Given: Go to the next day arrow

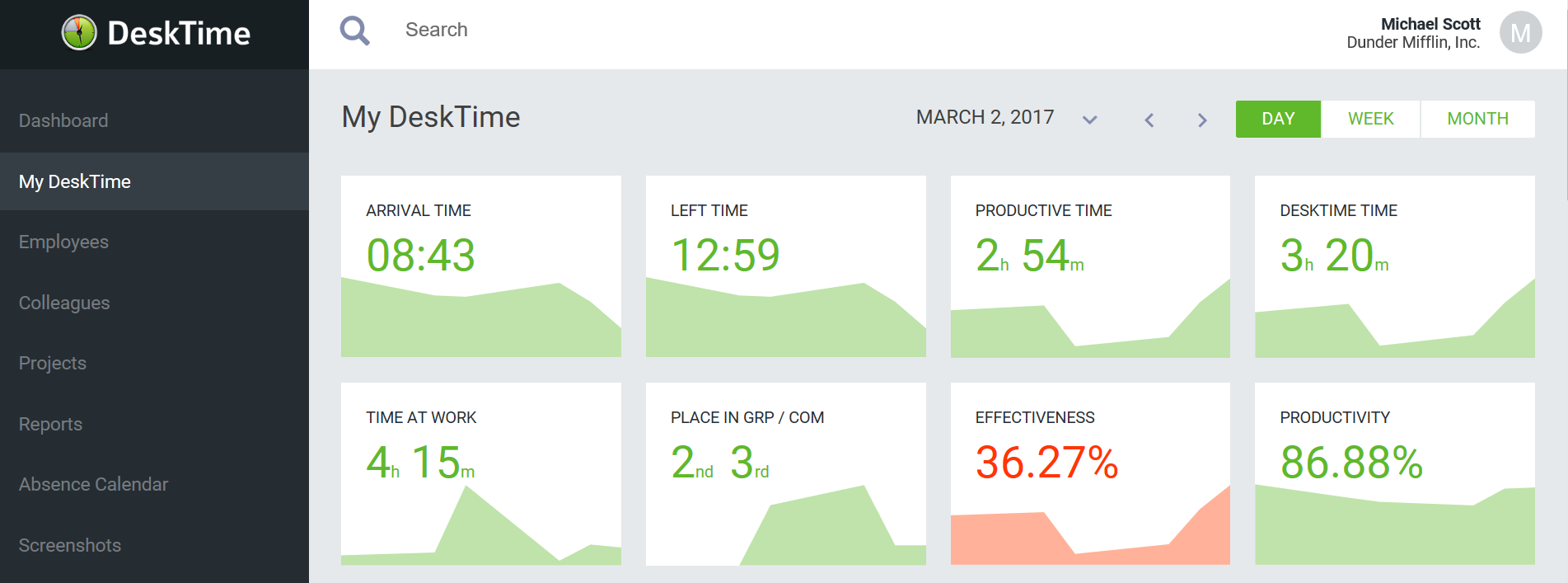Looking at the screenshot, I should coord(1202,120).
